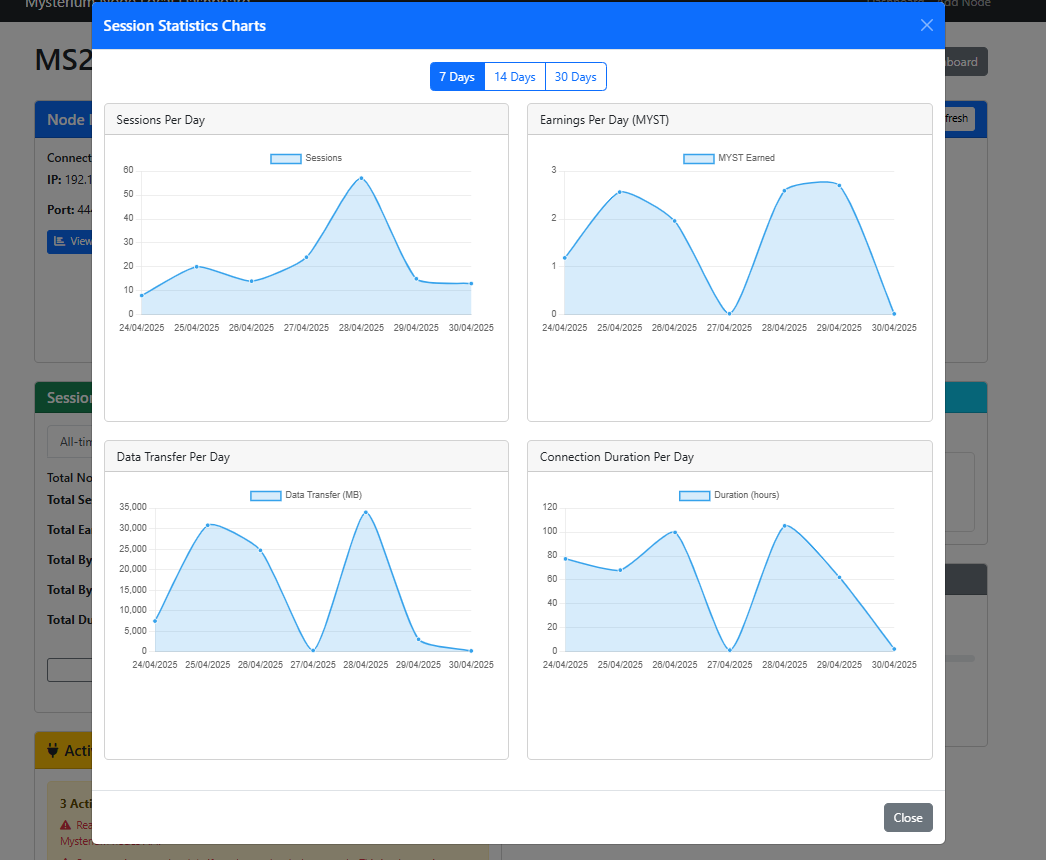This screenshot has height=860, width=1046.
Task: Click the 29/04/2025 x-axis label under Duration chart
Action: click(839, 665)
